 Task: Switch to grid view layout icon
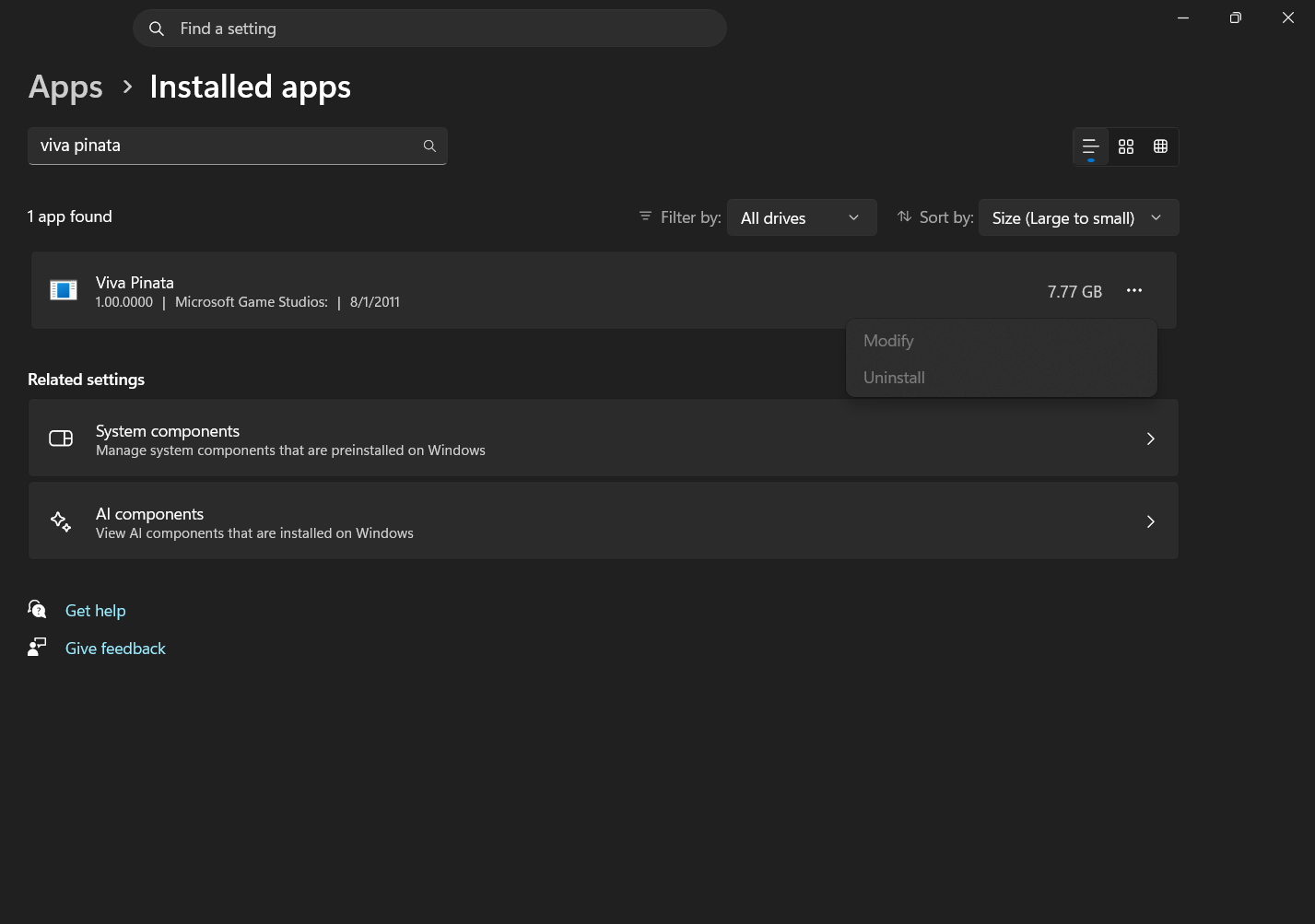tap(1126, 146)
